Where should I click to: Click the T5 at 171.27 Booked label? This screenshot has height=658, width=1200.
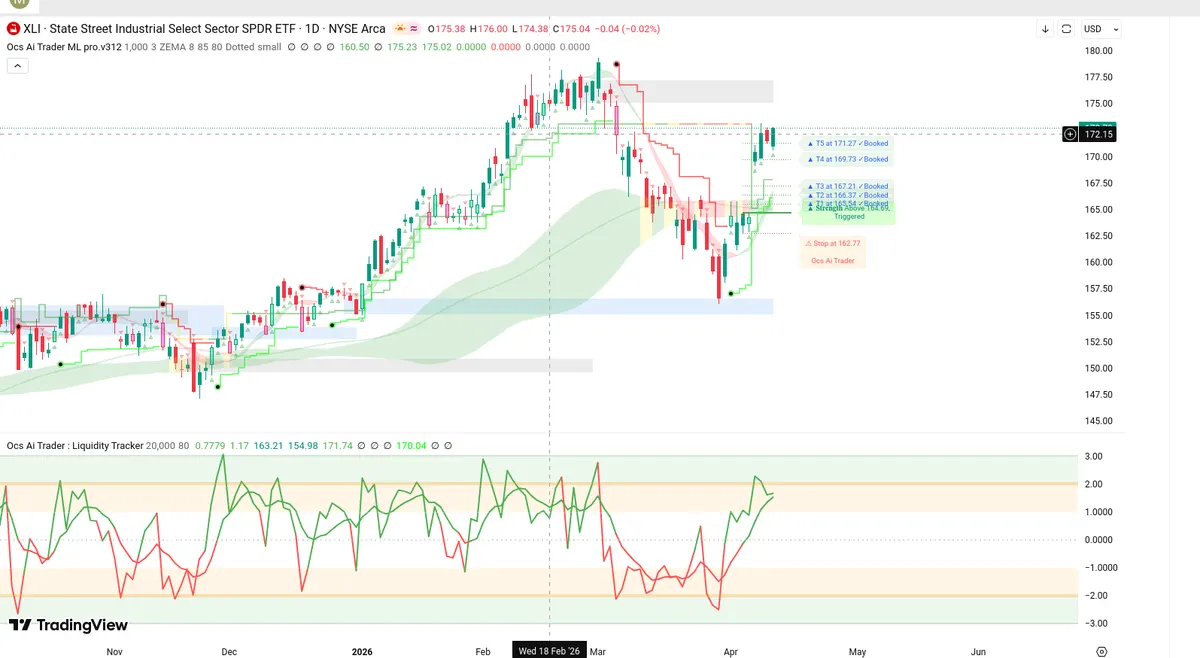tap(847, 144)
